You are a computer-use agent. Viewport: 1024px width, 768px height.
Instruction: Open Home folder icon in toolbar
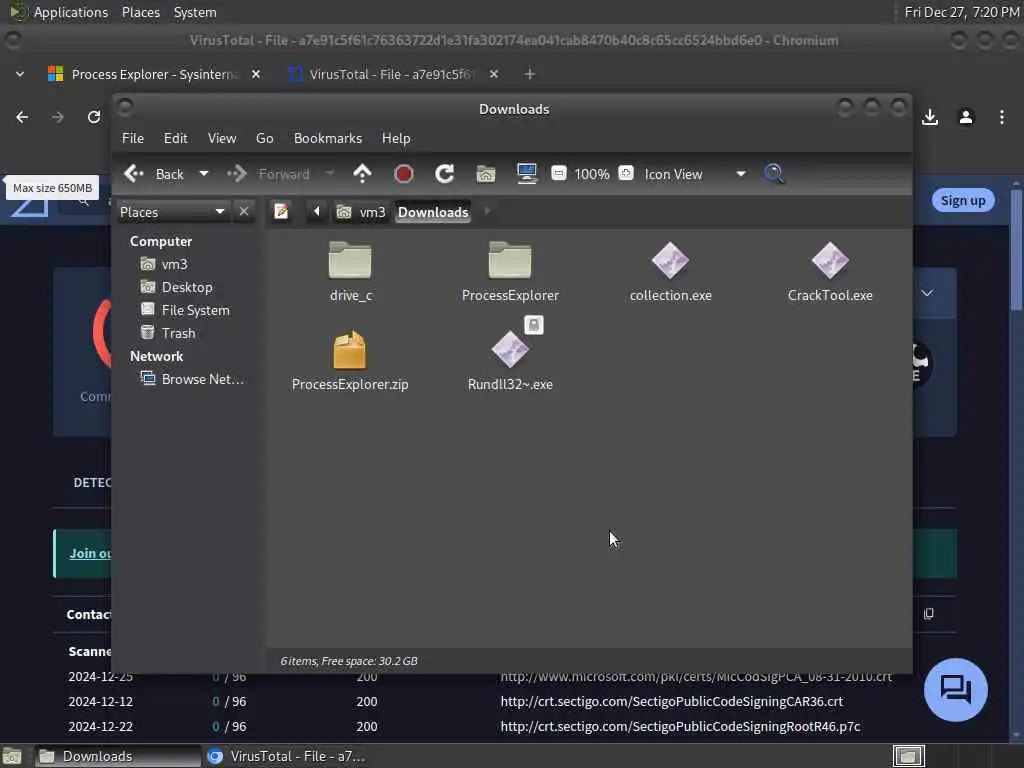tap(486, 174)
